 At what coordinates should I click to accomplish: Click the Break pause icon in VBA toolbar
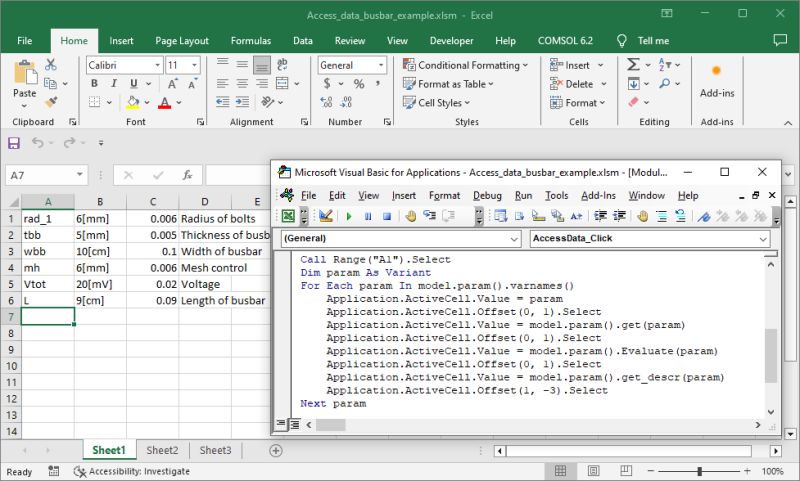point(368,216)
